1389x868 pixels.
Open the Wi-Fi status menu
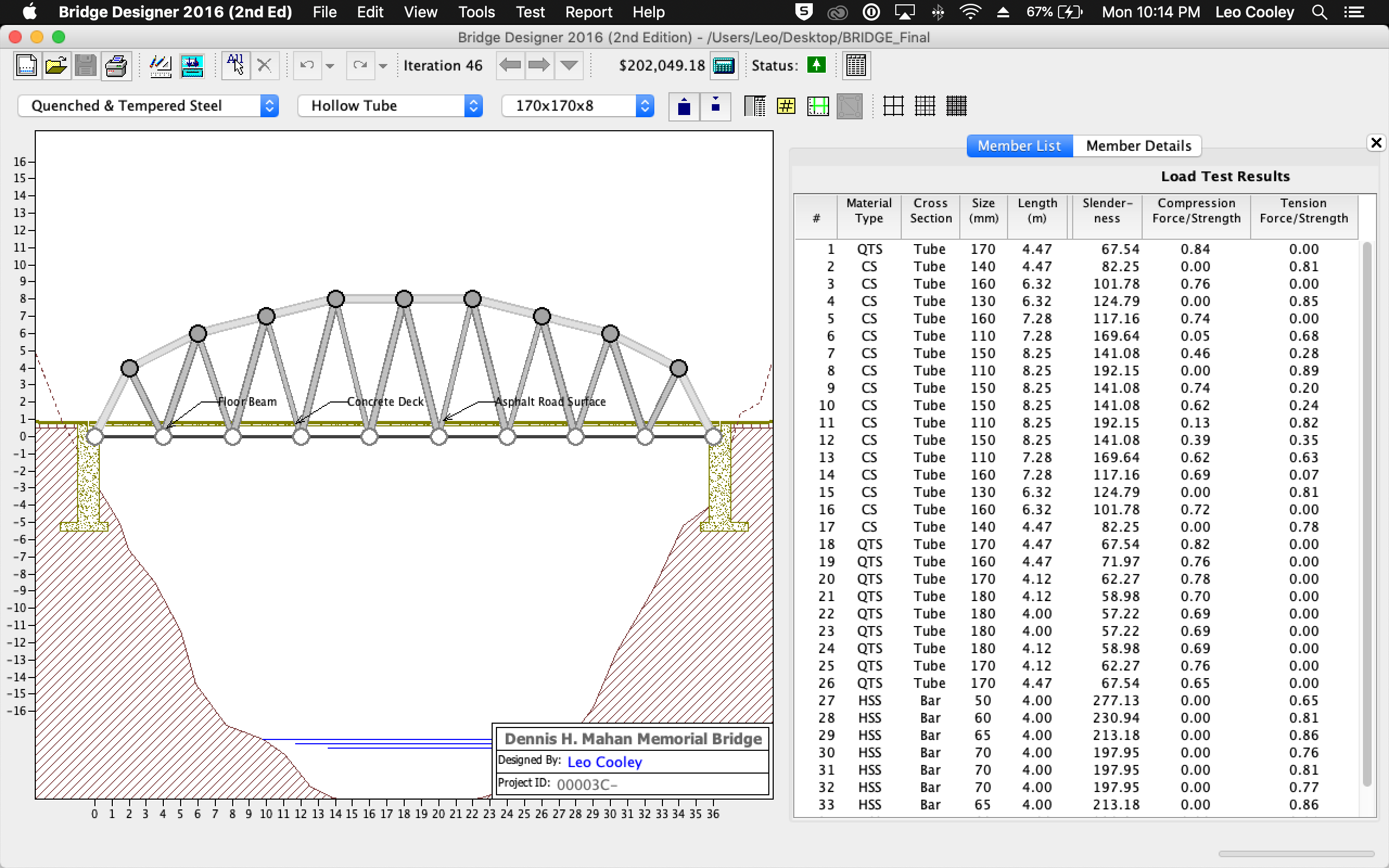coord(970,12)
